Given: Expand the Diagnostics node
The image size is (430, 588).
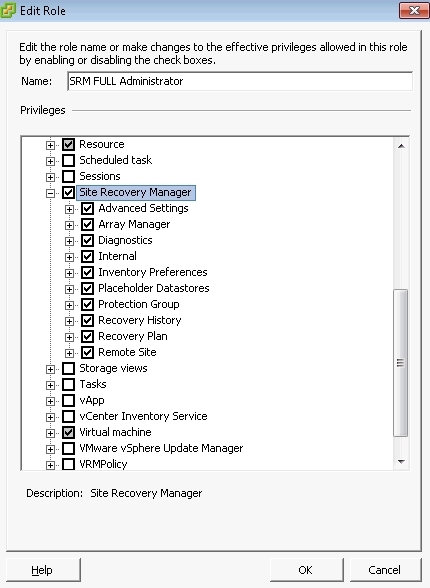Looking at the screenshot, I should tap(69, 241).
